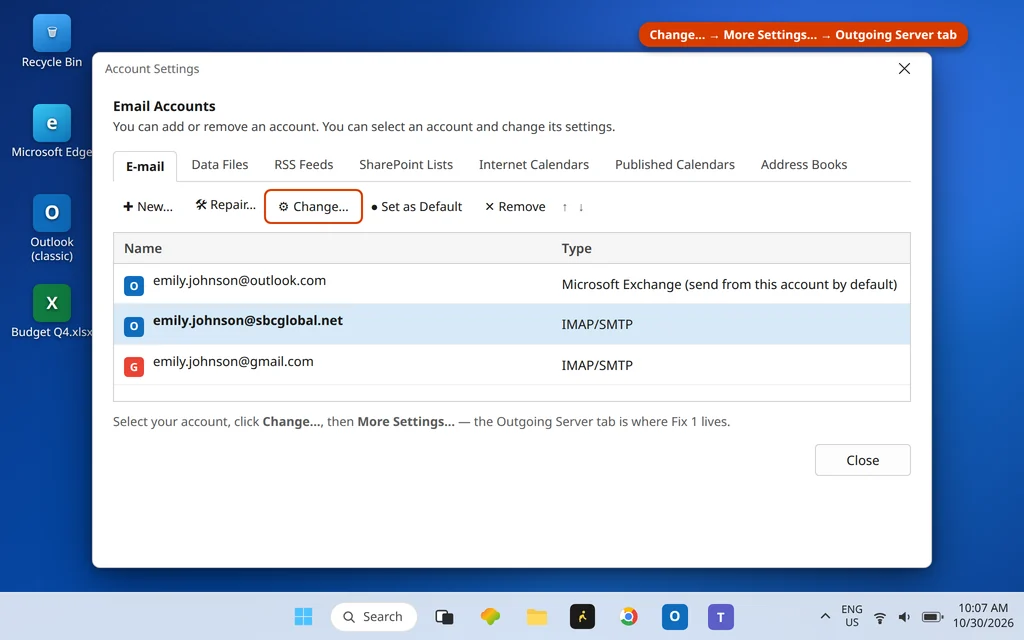Click the volume tray icon
Screen dimensions: 1024x640
(904, 617)
